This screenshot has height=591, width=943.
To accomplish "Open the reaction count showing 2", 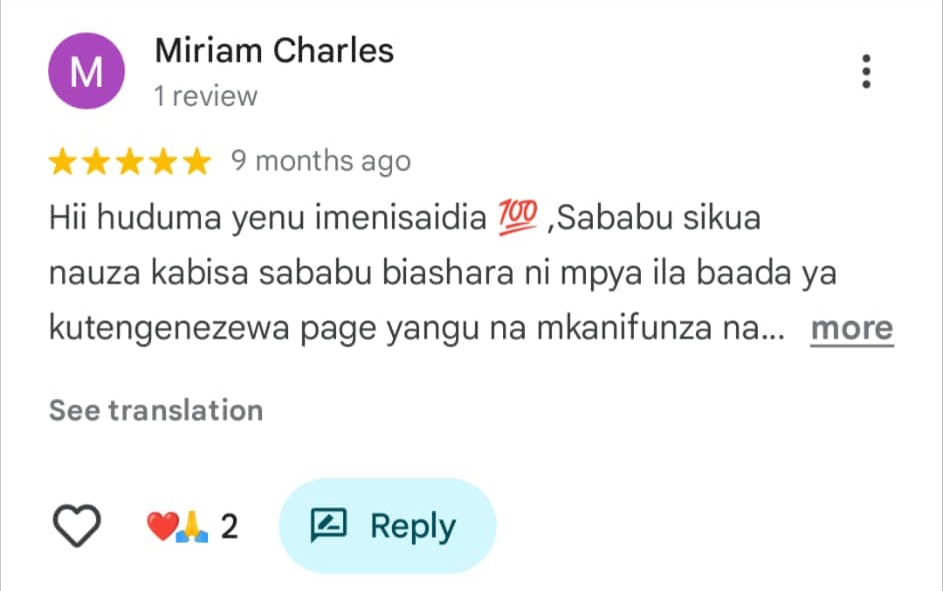I will pos(229,527).
